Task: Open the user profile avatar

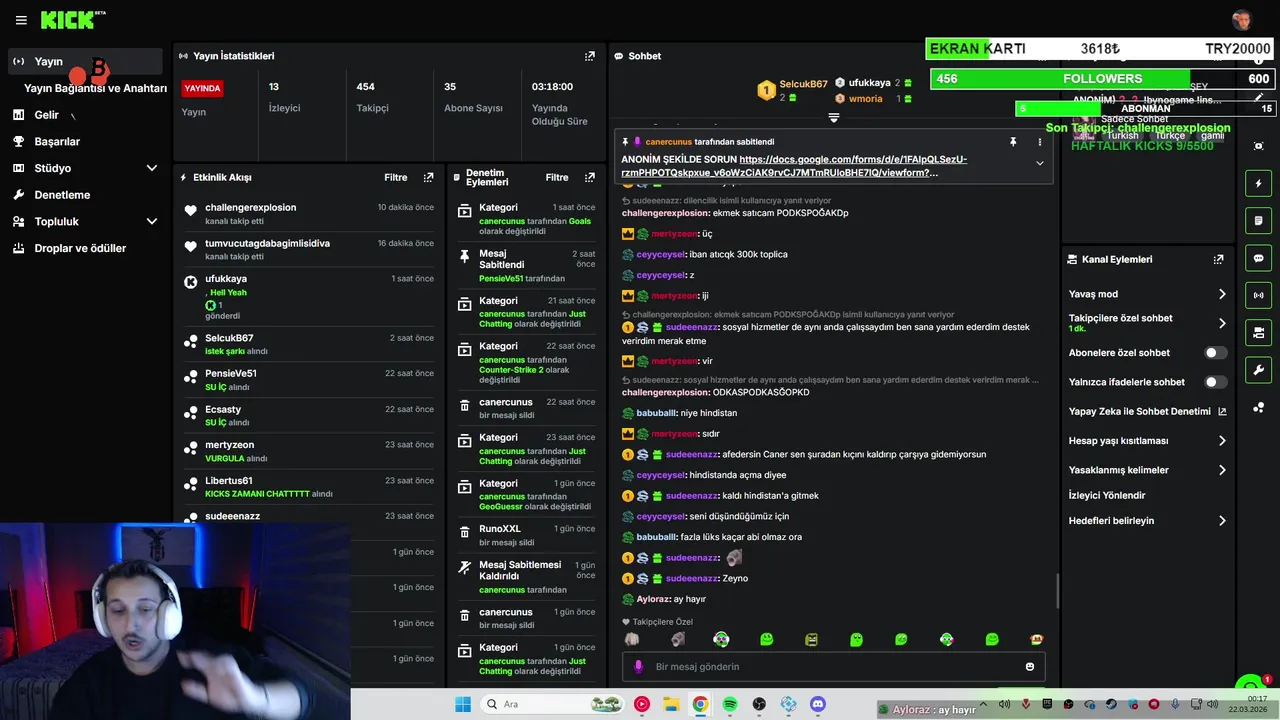Action: click(1241, 20)
